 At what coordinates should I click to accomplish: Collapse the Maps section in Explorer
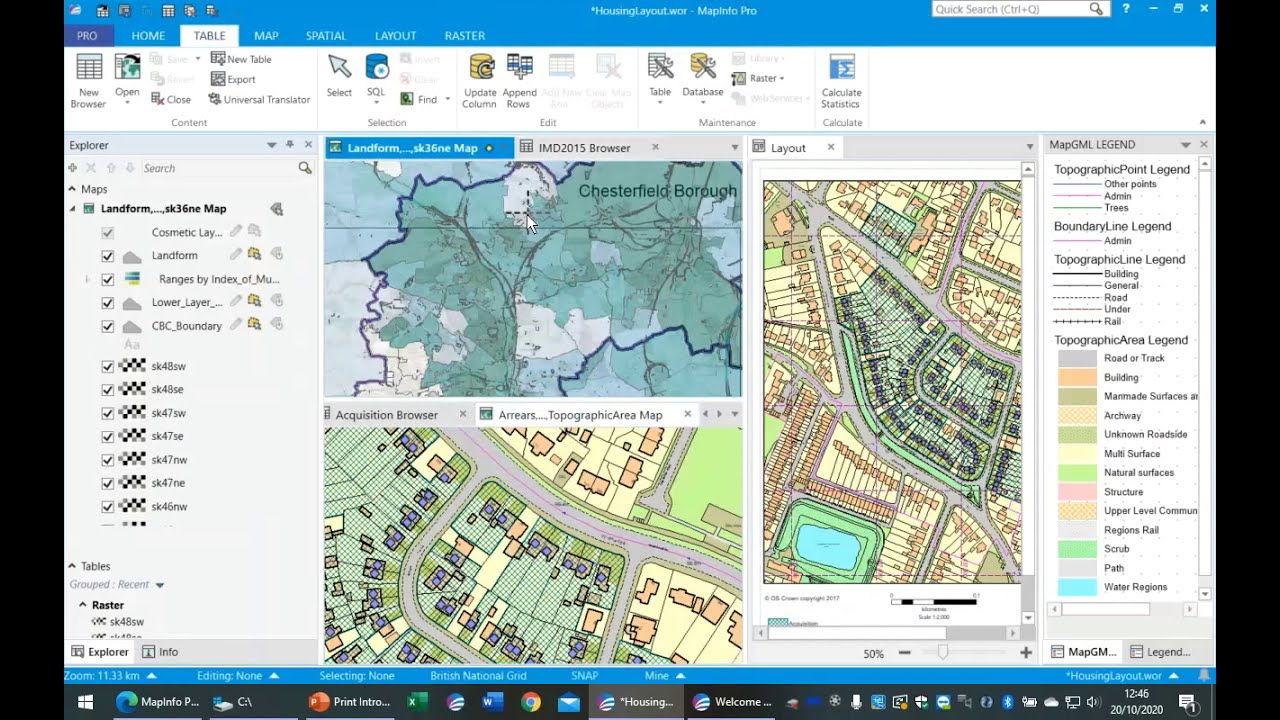coord(72,189)
